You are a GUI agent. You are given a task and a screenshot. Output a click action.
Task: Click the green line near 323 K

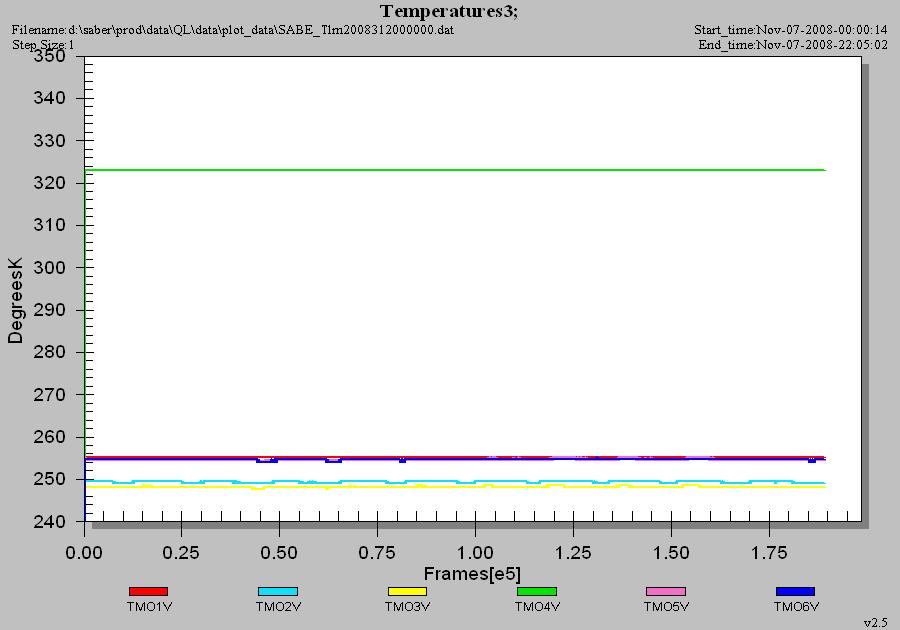[x=455, y=170]
